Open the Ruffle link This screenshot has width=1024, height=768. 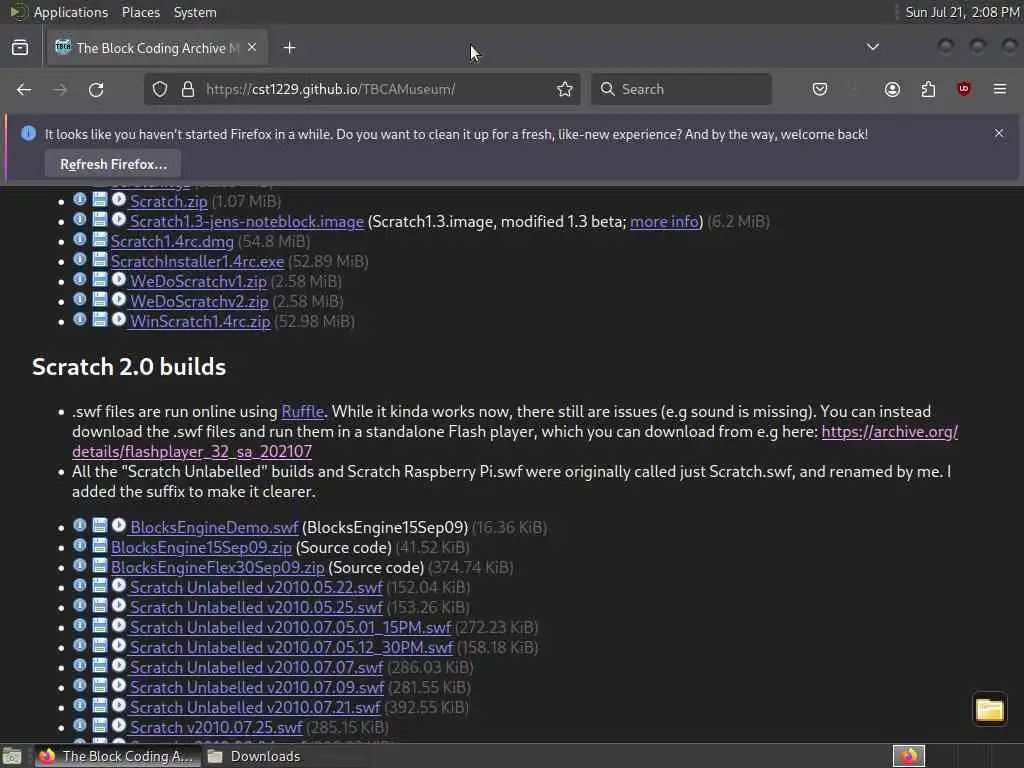[302, 411]
